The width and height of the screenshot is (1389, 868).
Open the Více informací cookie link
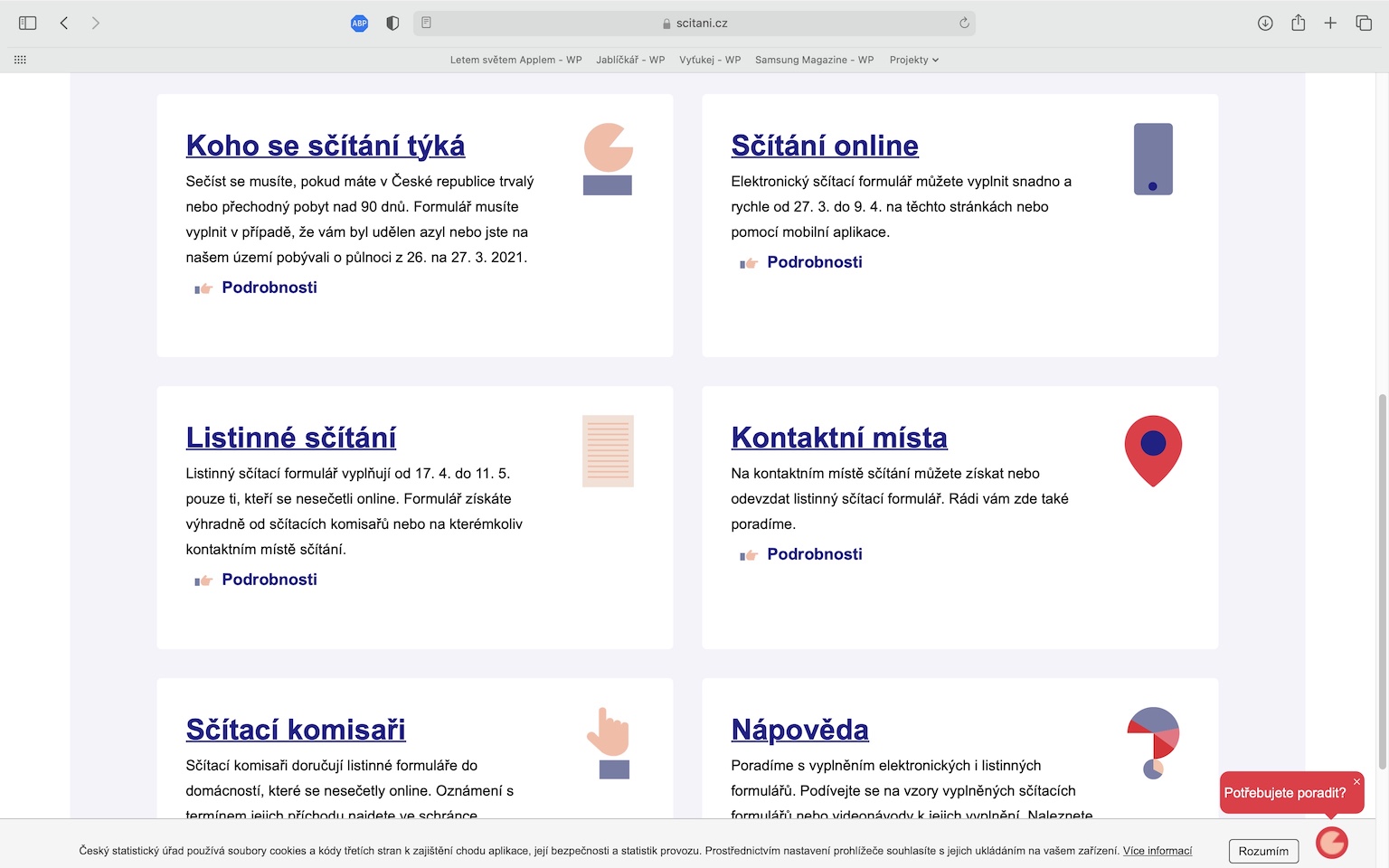coord(1157,851)
